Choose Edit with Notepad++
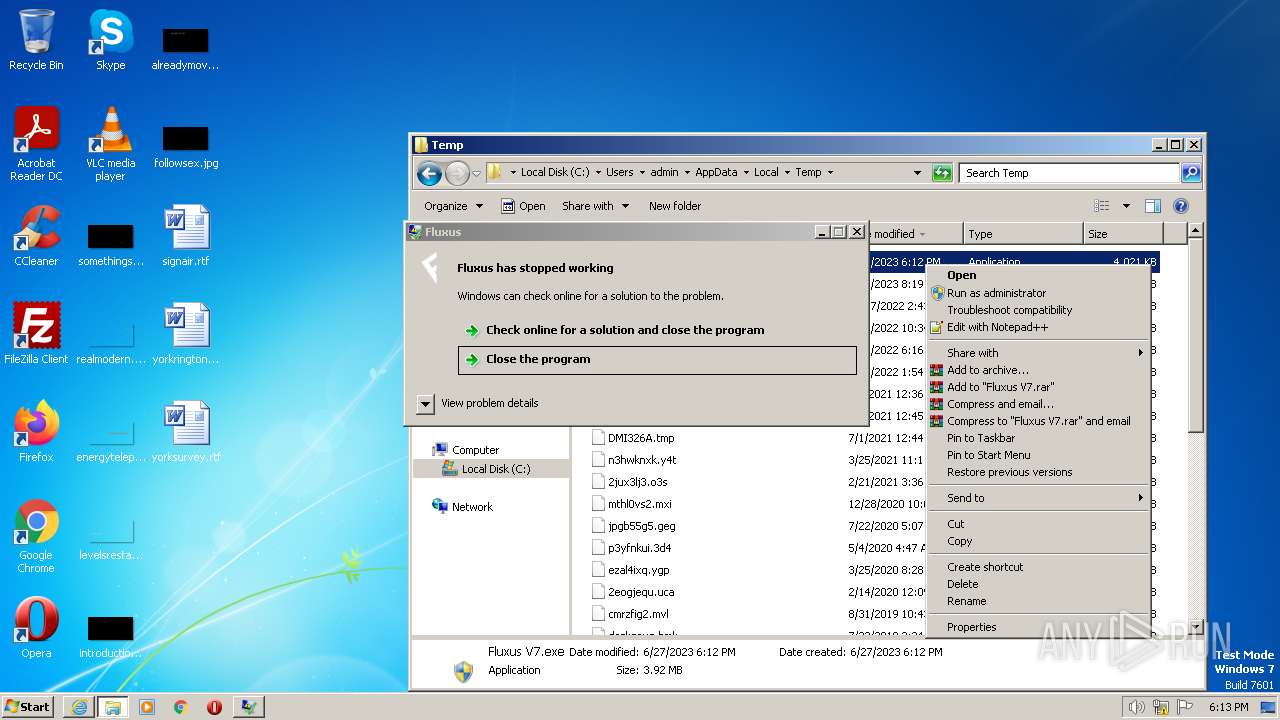Viewport: 1280px width, 720px height. coord(1037,327)
